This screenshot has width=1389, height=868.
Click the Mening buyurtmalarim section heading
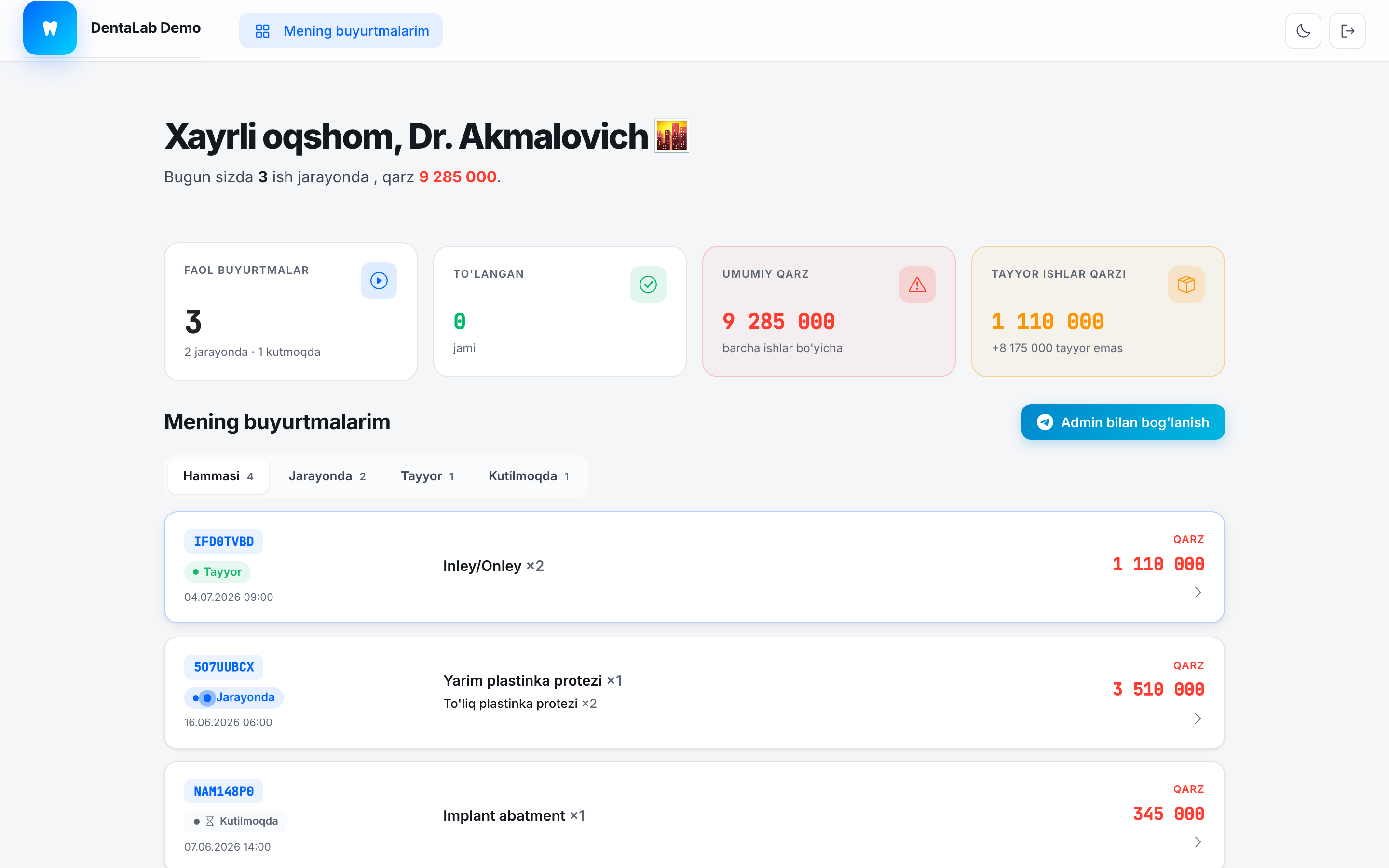pos(277,422)
